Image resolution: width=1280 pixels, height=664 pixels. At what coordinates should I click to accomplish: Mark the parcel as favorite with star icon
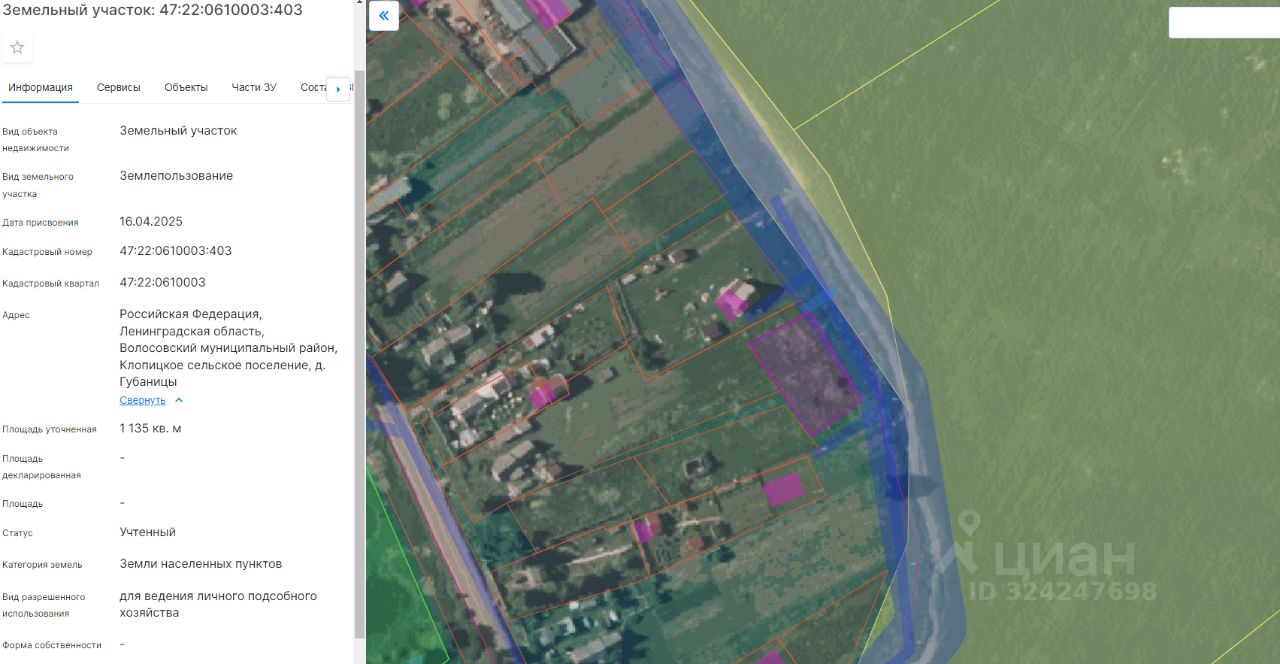pos(17,47)
